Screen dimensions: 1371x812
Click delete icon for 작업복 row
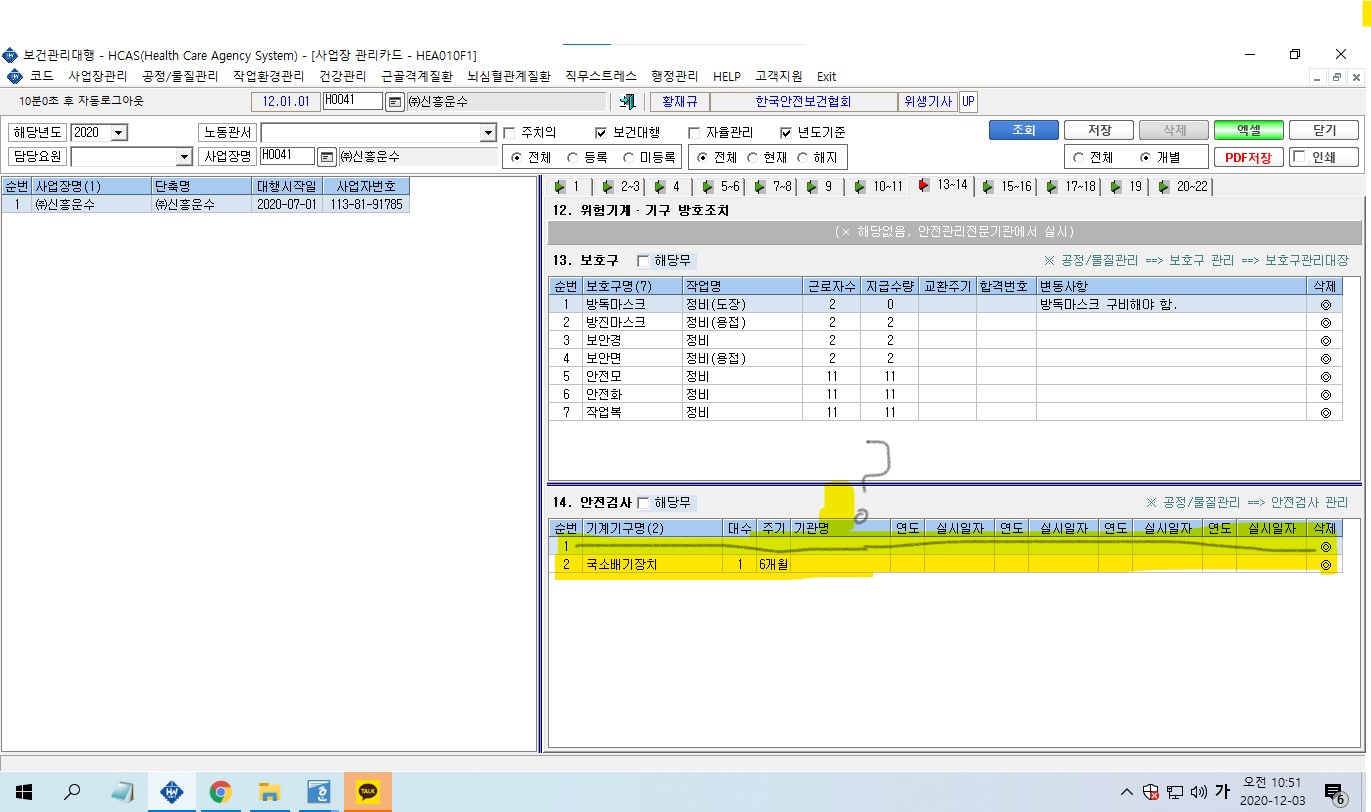click(x=1326, y=412)
